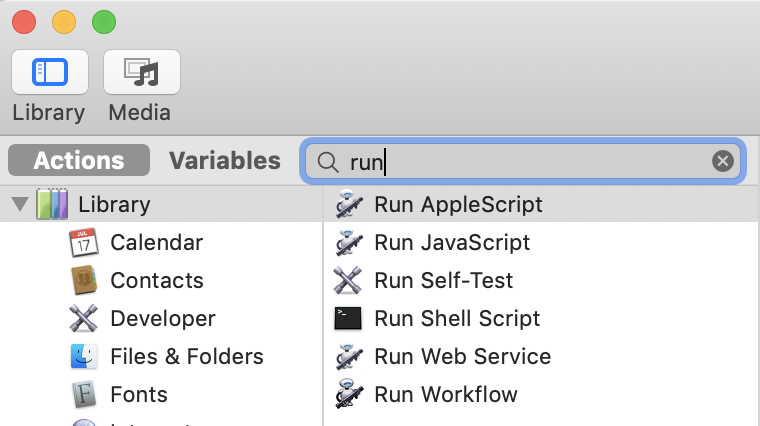Click inside the run search field
Viewport: 760px width, 426px height.
[x=522, y=161]
